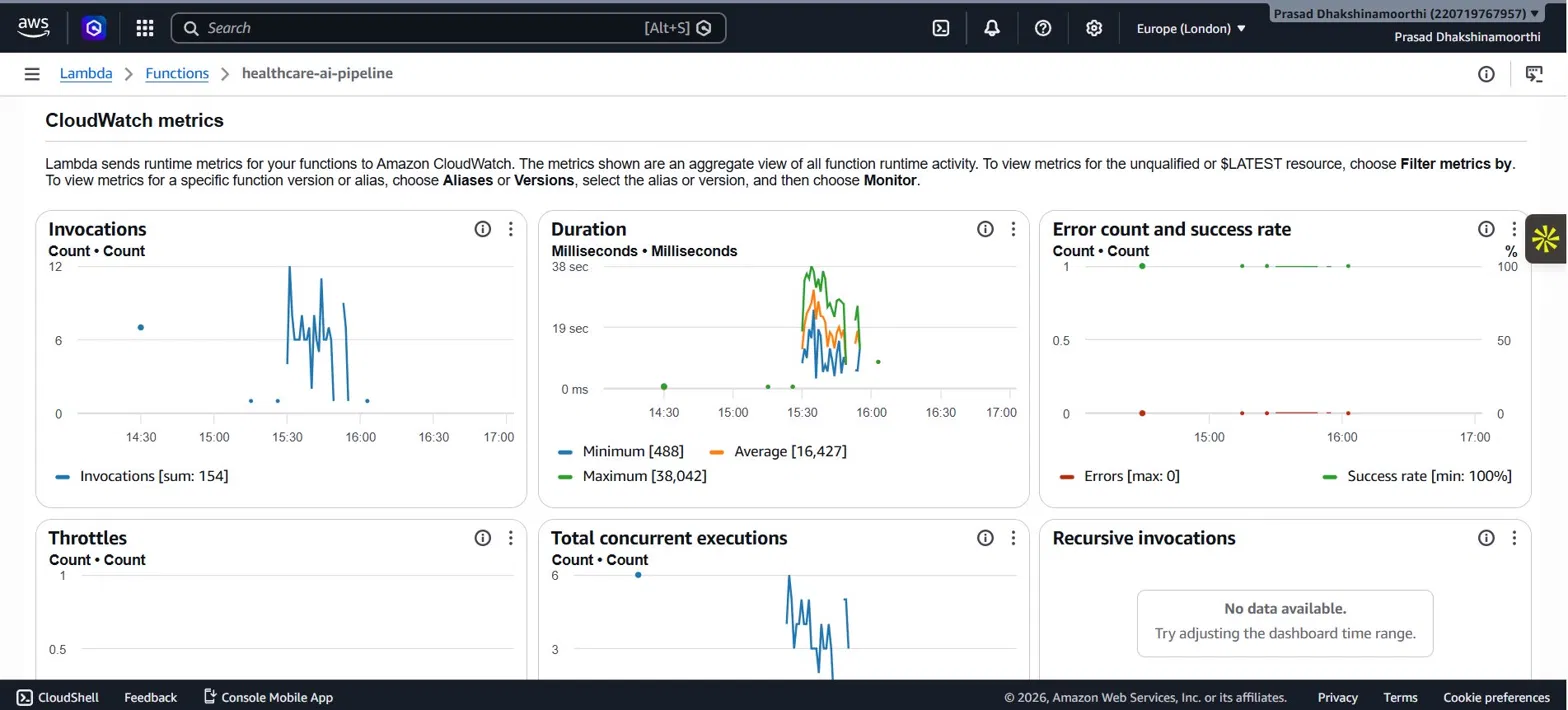Open the help question mark menu
Screen dimensions: 1568x710
click(x=1043, y=28)
